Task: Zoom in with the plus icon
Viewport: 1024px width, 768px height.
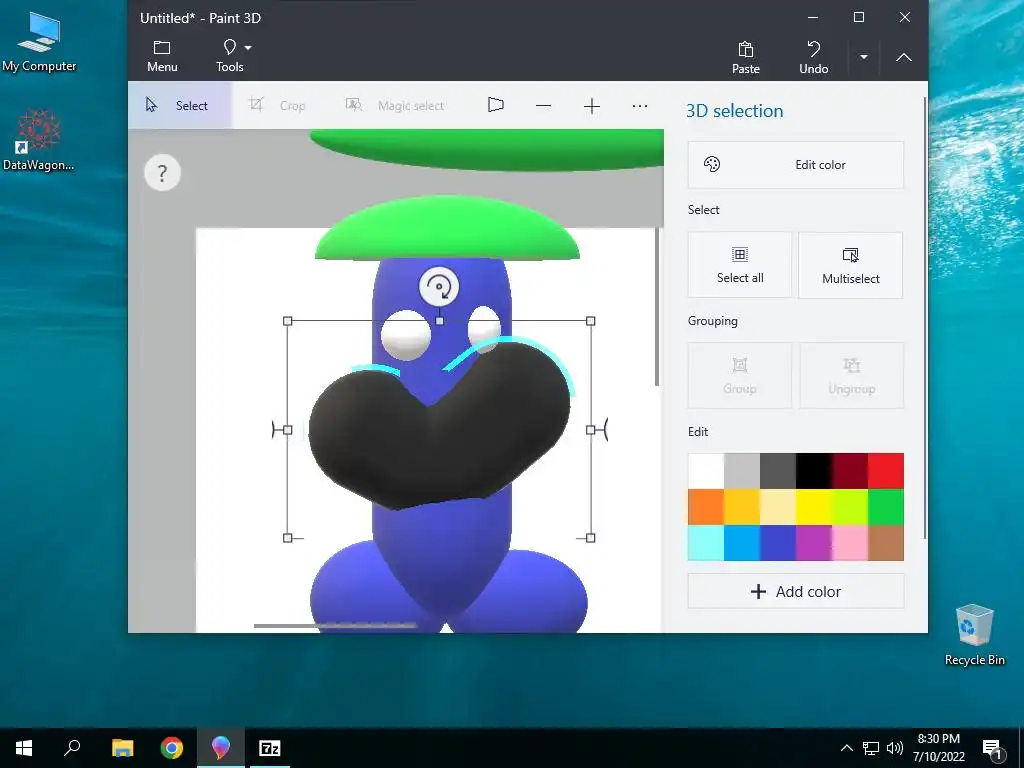Action: pyautogui.click(x=592, y=106)
